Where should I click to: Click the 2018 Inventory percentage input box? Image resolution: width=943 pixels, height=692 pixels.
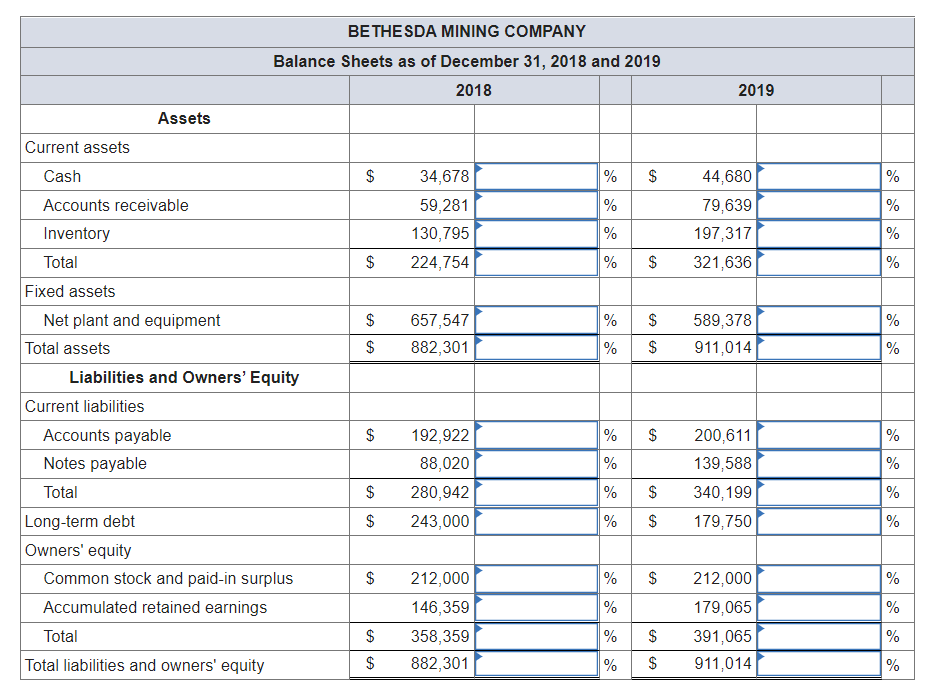coord(536,233)
